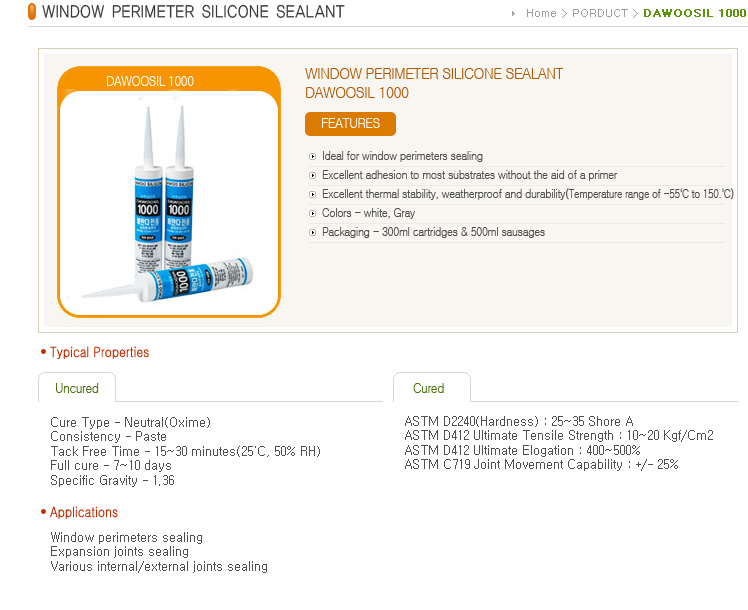
Task: Click bullet icon beside 'Ideal for window perimeters'
Action: click(x=312, y=156)
